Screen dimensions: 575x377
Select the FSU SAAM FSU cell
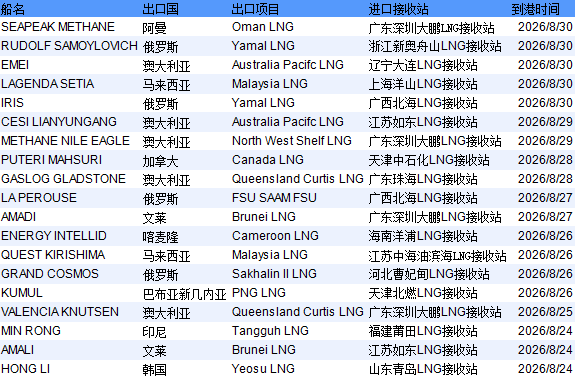(x=274, y=198)
